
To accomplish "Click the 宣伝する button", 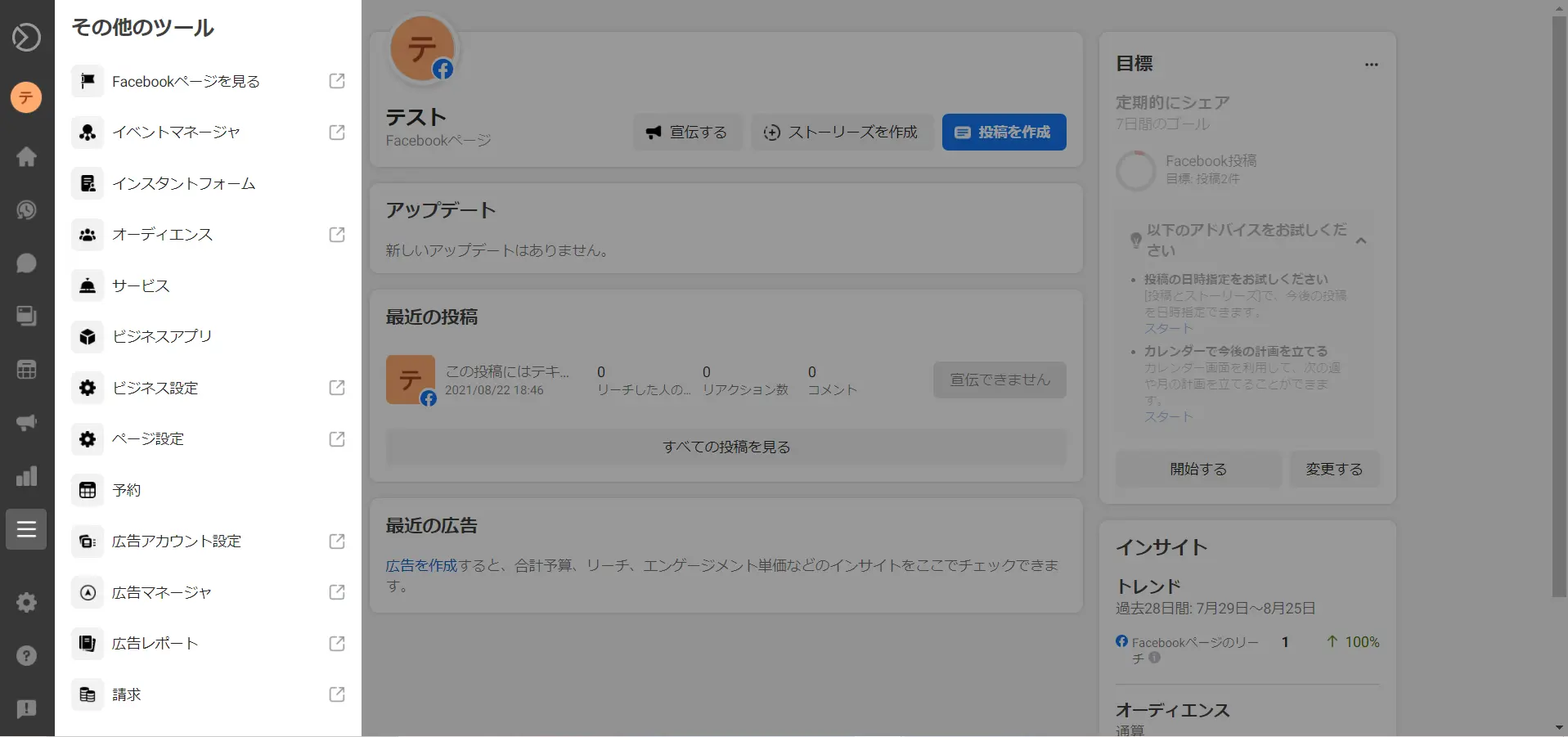I will pyautogui.click(x=687, y=132).
